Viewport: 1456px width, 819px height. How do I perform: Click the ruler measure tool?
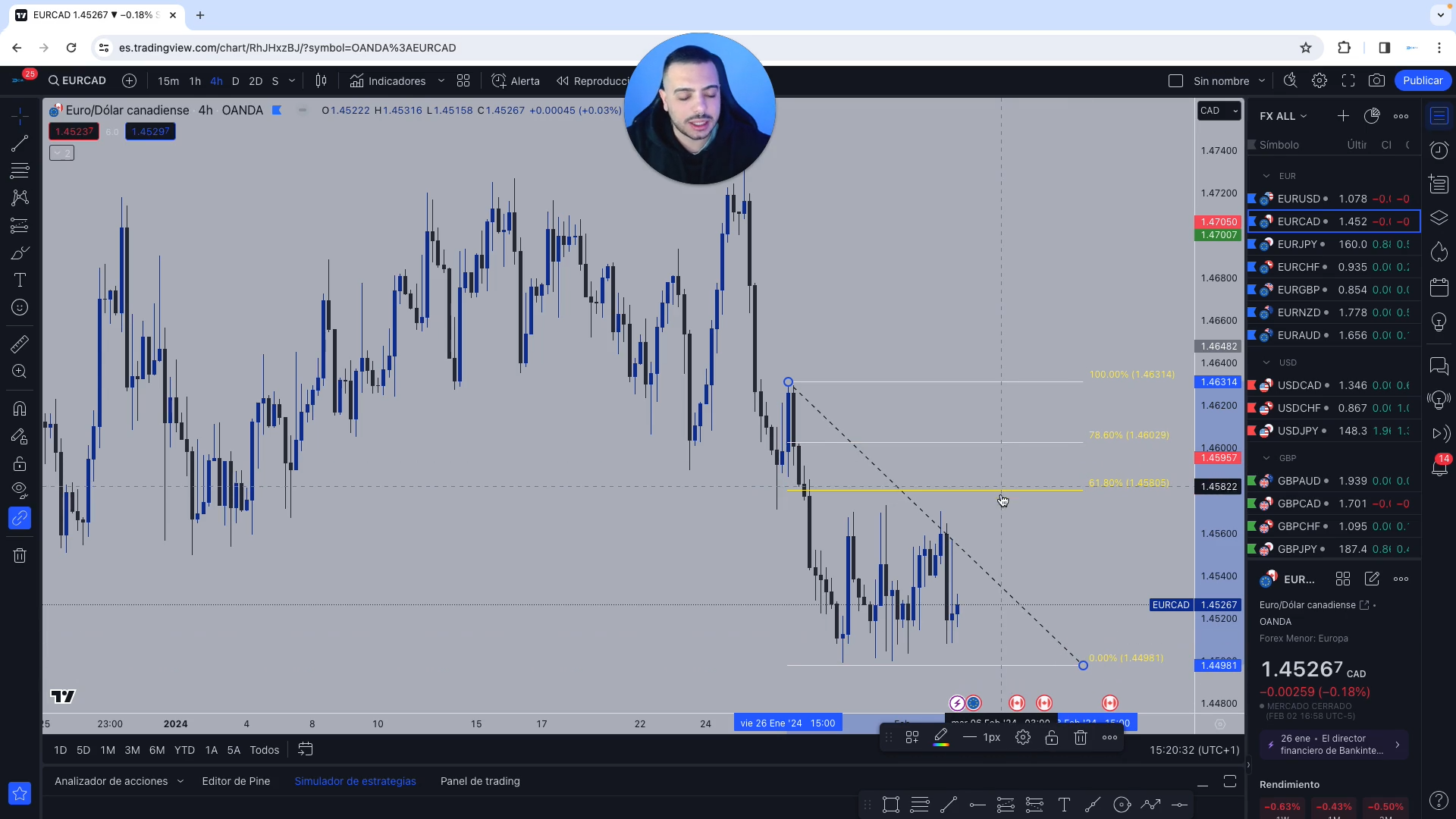(20, 344)
